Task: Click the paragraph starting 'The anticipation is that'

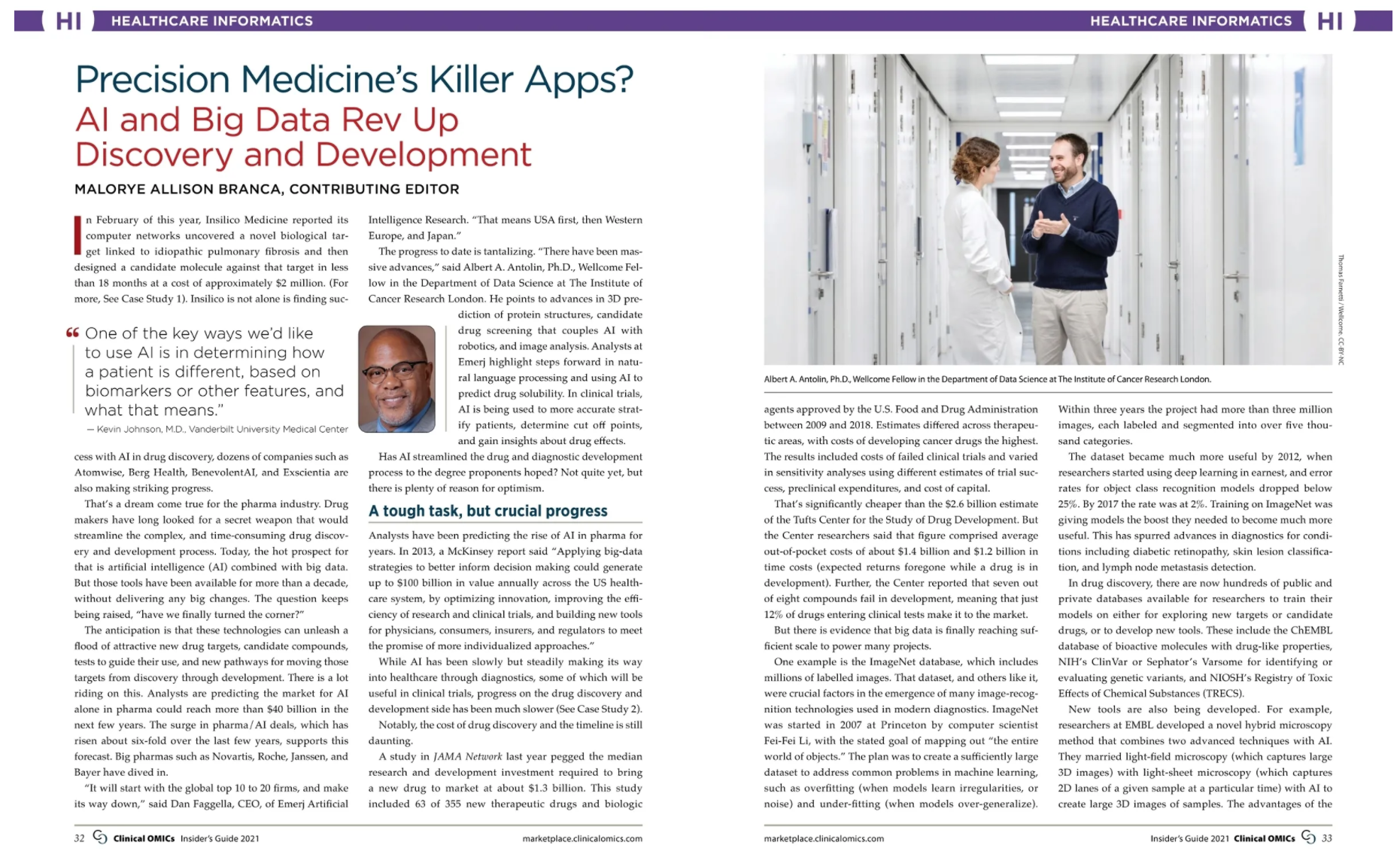Action: click(x=211, y=701)
